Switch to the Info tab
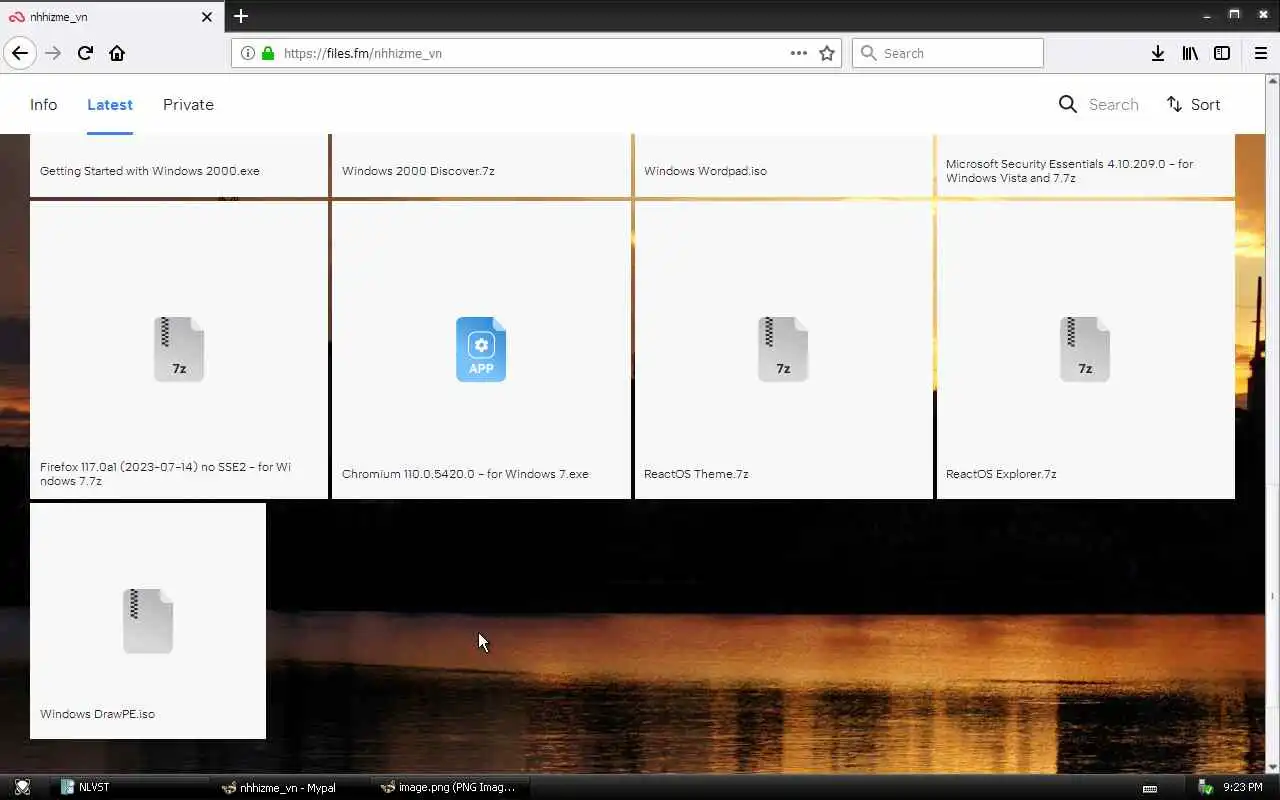This screenshot has width=1280, height=800. 43,104
